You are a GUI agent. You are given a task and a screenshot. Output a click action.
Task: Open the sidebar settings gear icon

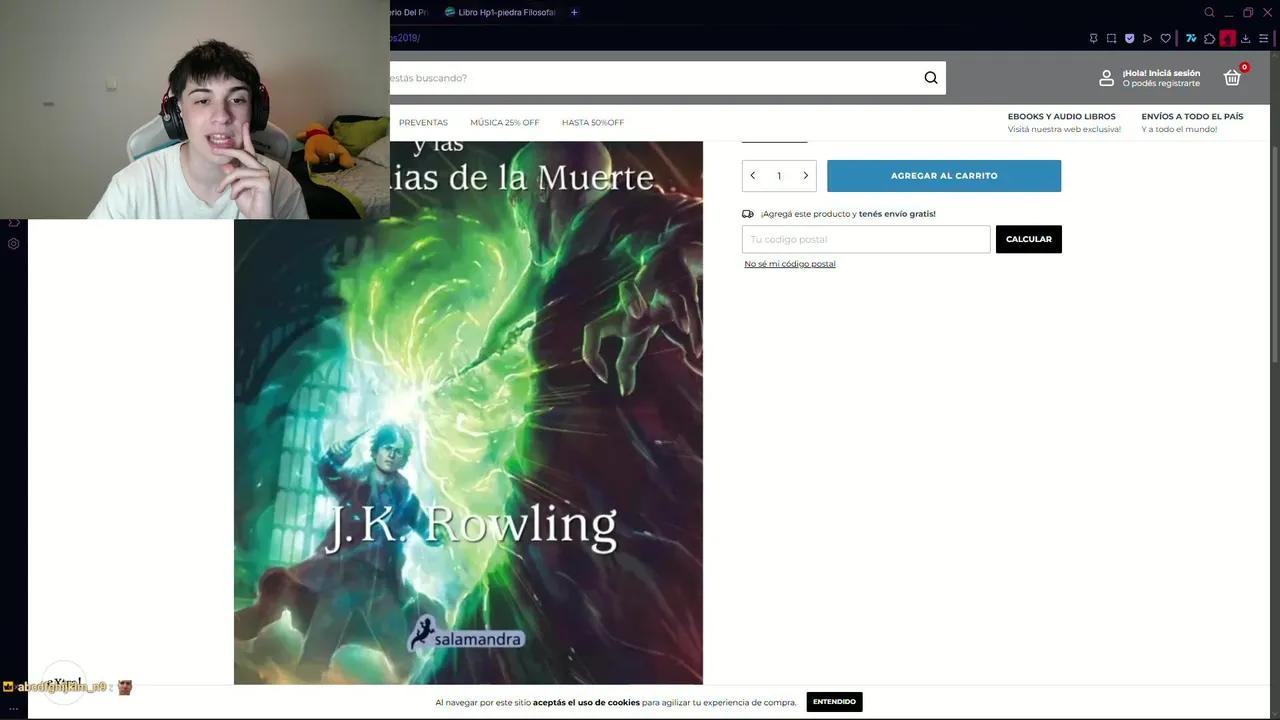[x=13, y=243]
